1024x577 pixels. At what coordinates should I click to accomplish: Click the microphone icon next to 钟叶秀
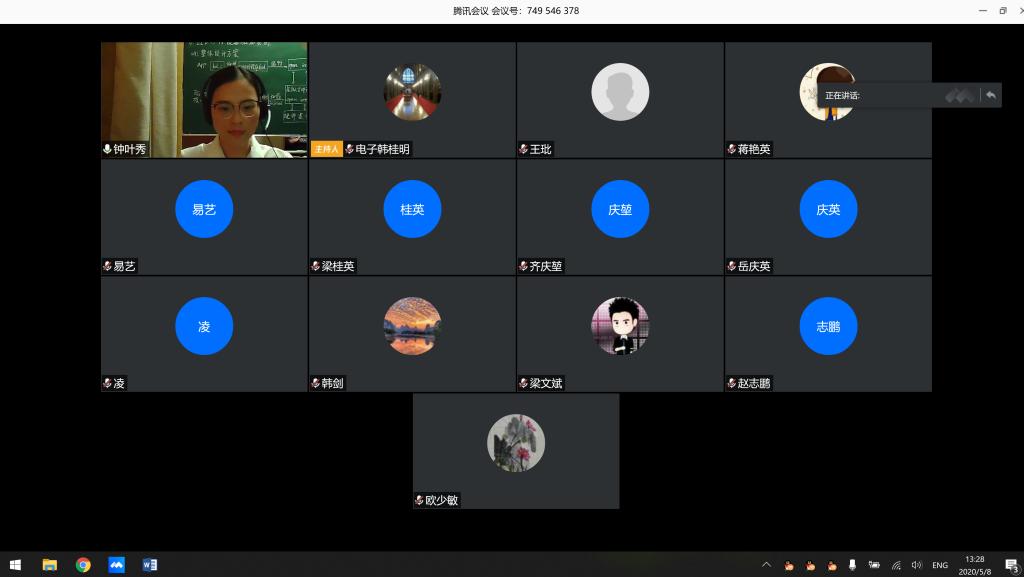(107, 150)
